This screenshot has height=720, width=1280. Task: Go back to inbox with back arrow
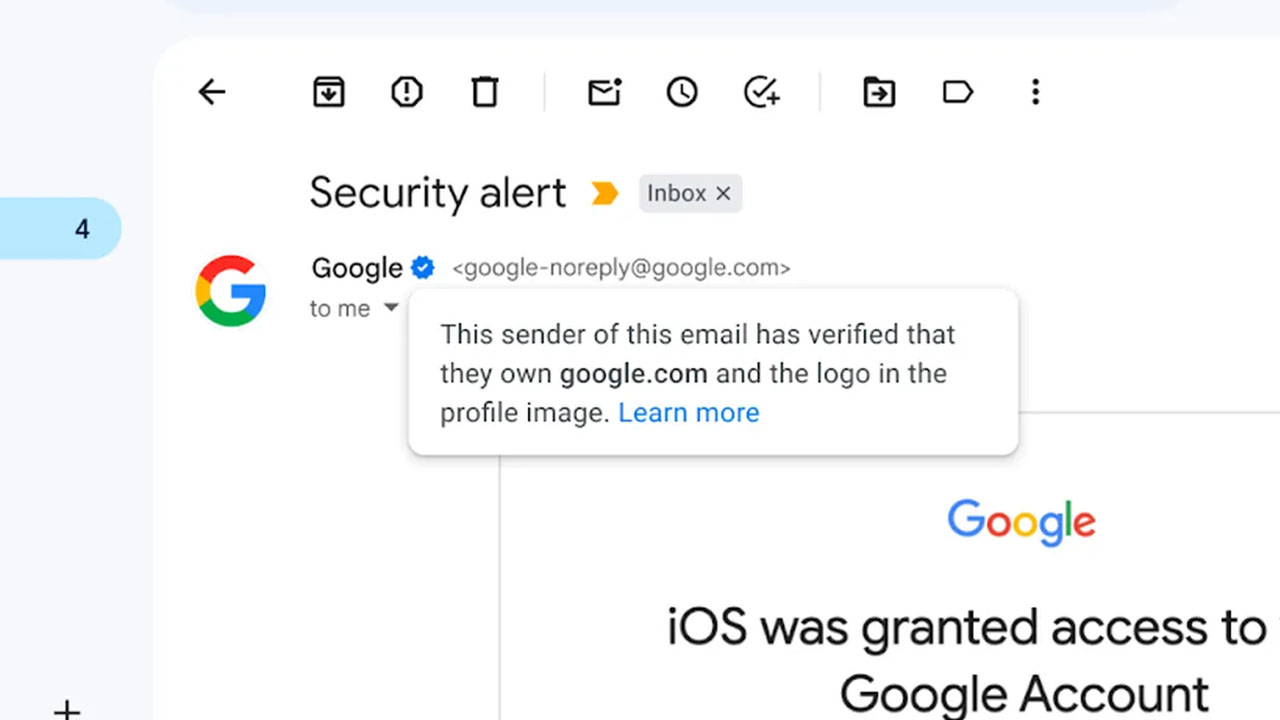pyautogui.click(x=212, y=93)
